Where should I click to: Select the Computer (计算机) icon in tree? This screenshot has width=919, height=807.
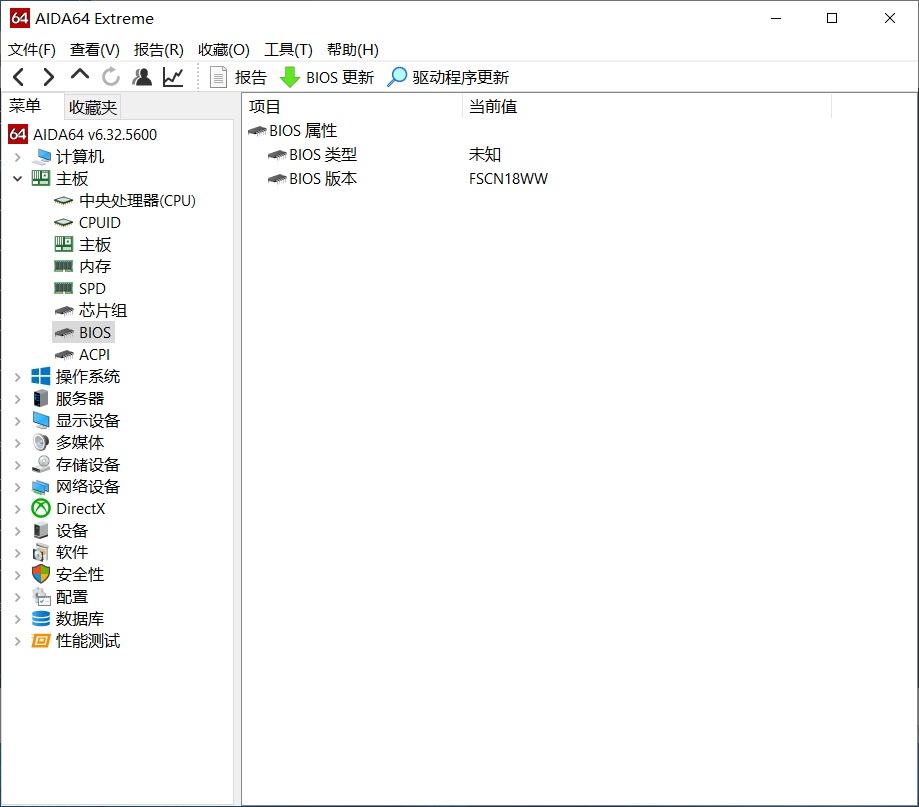41,156
